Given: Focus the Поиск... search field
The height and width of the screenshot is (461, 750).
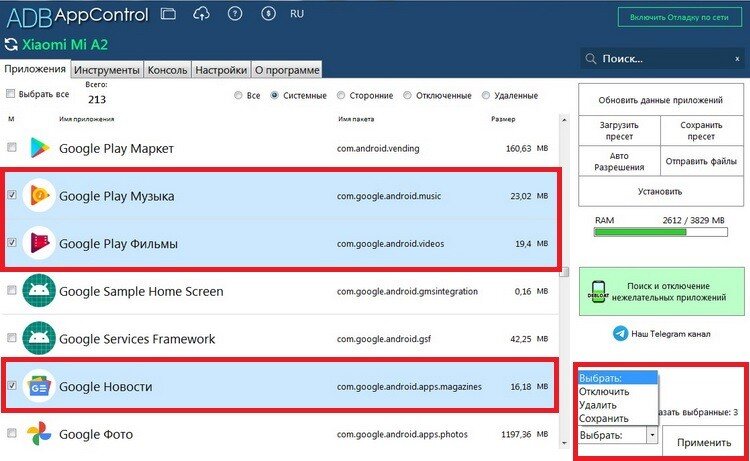Looking at the screenshot, I should tap(663, 59).
